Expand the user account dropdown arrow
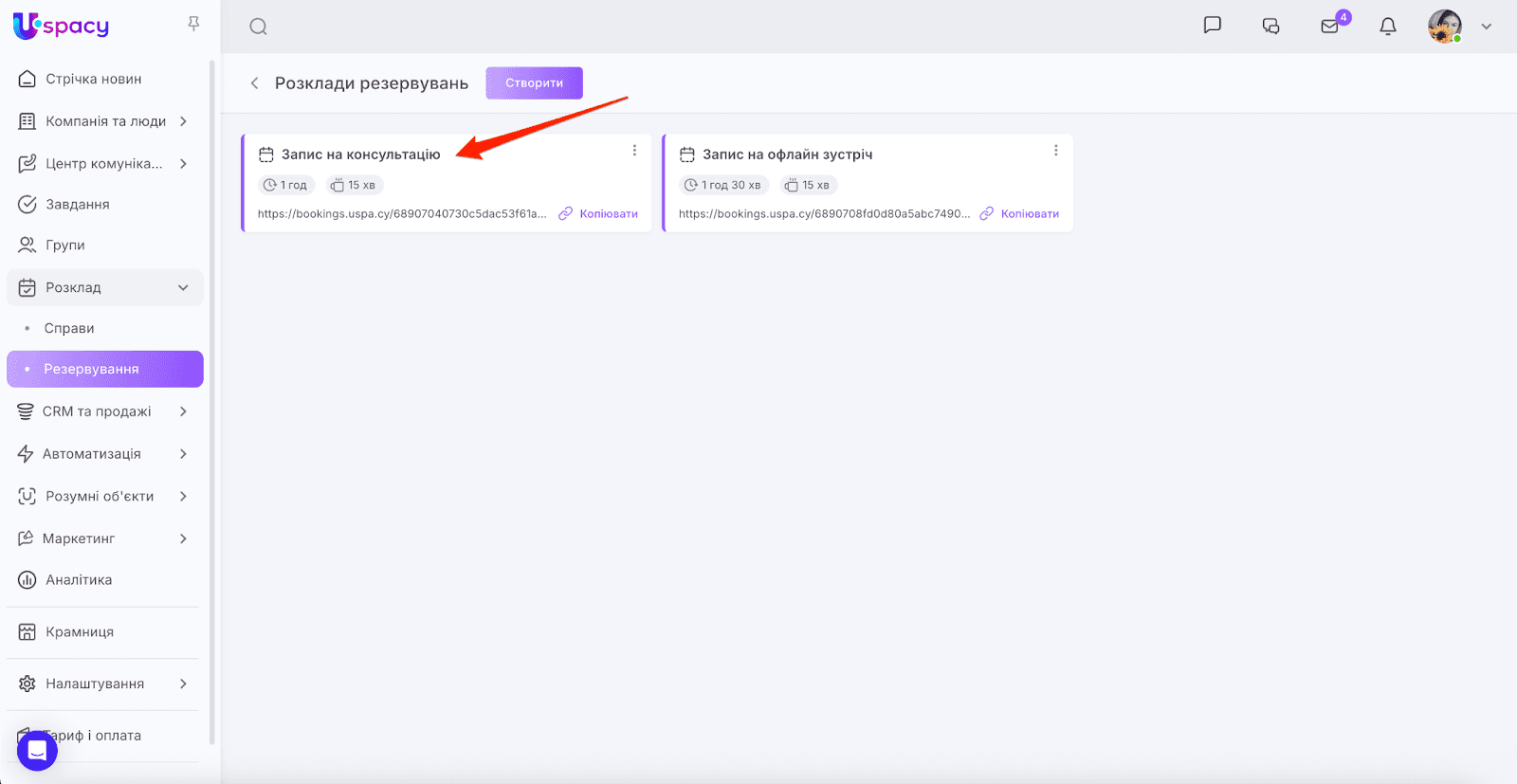Screen dimensions: 1517x784 point(1487,27)
